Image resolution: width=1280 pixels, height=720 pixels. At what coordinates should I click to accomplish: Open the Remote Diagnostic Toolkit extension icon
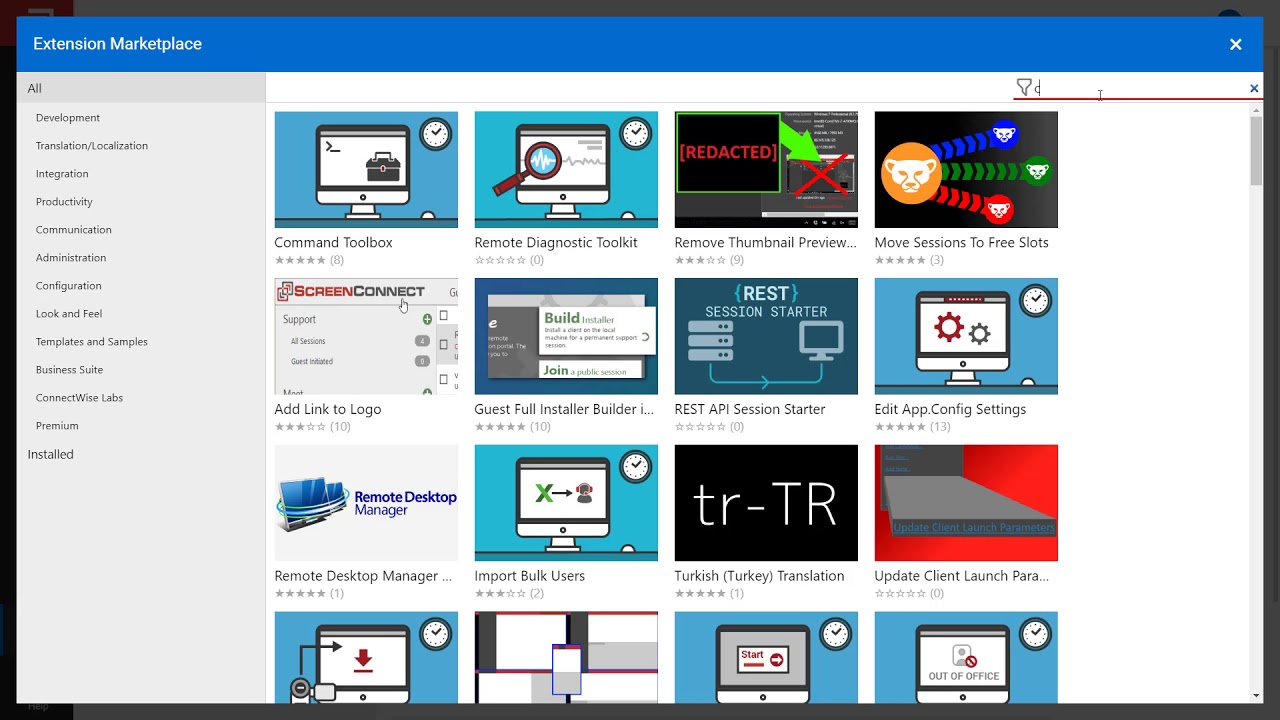tap(566, 169)
